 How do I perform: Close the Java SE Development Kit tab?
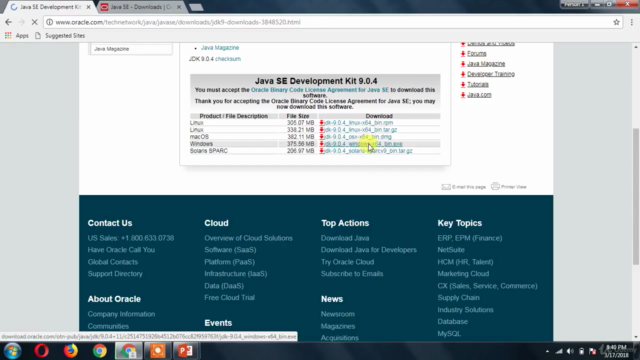point(88,7)
